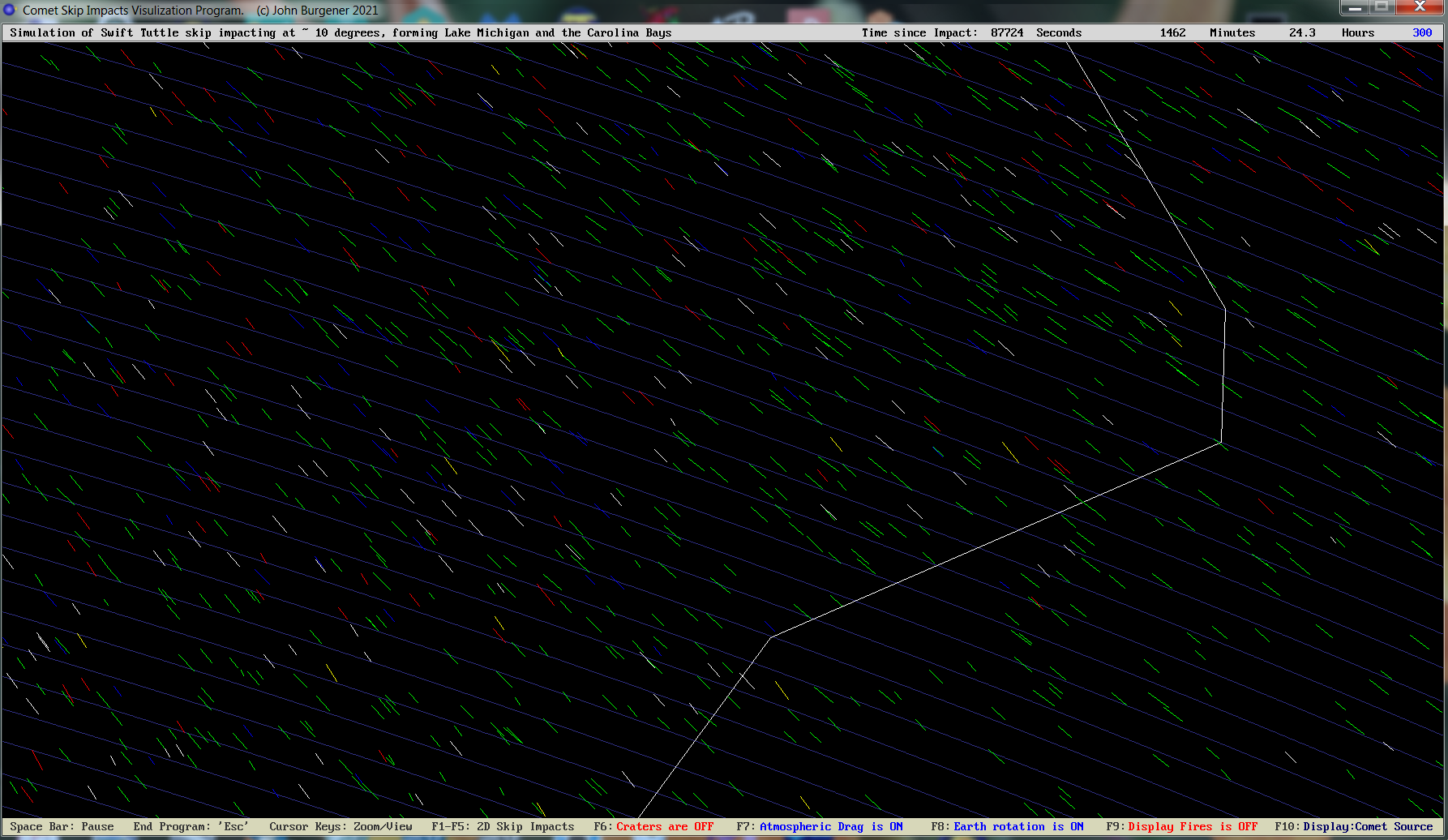This screenshot has height=840, width=1448.
Task: Toggle 'Atmospheric Drag is ON' setting
Action: tap(830, 826)
